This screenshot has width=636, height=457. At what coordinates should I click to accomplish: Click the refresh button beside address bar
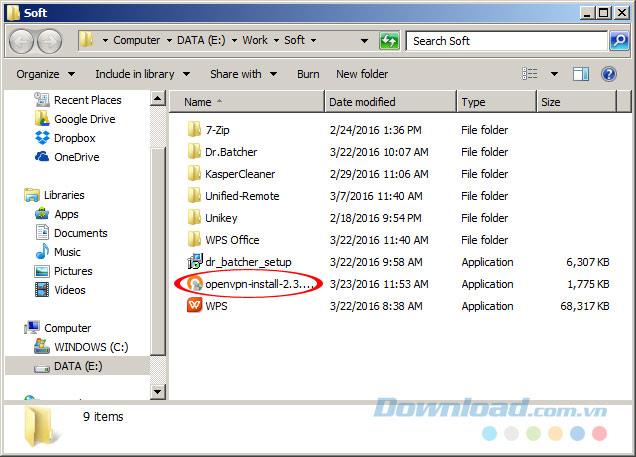[389, 41]
